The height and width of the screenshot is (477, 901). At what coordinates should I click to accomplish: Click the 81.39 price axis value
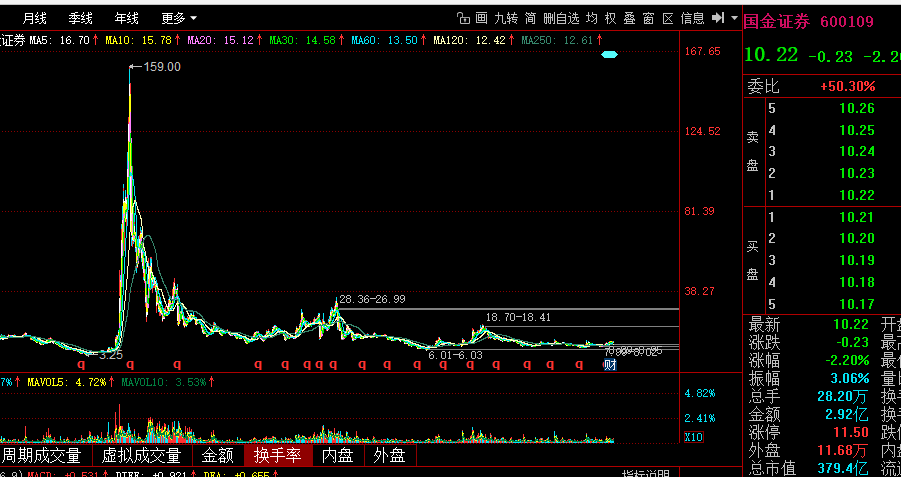click(700, 211)
